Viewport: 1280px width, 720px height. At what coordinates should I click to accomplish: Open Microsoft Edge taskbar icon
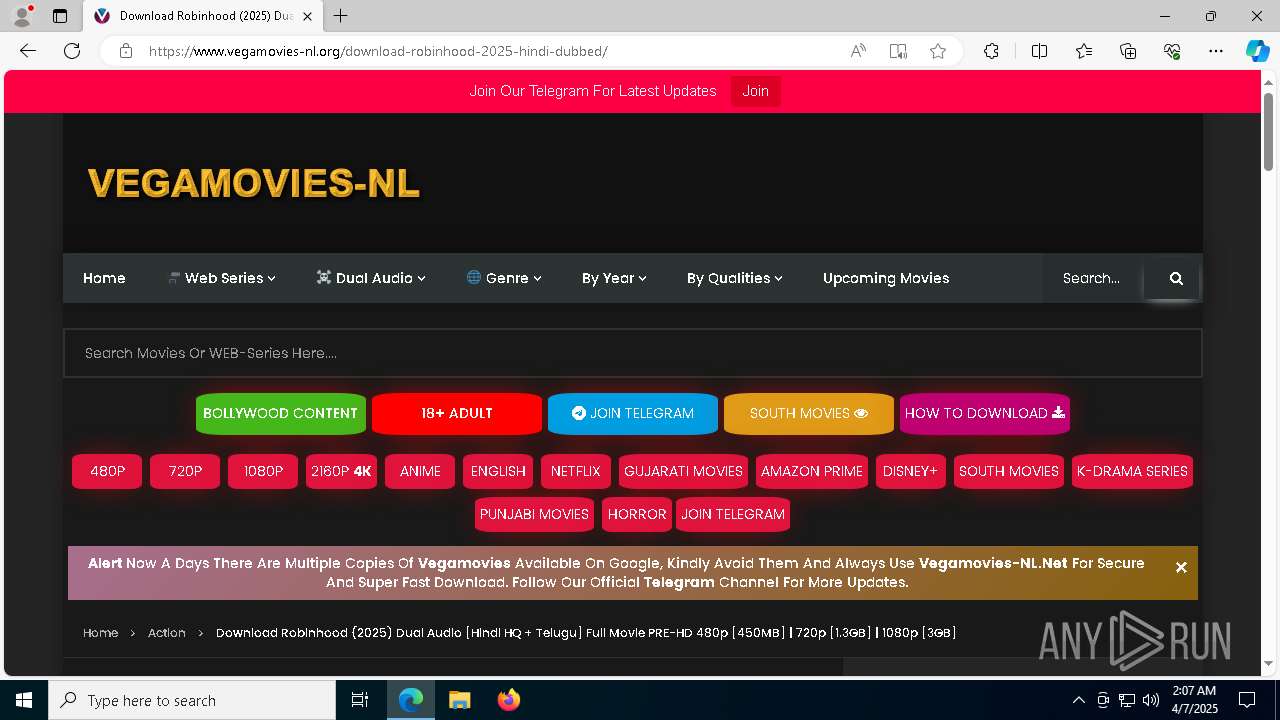point(411,700)
